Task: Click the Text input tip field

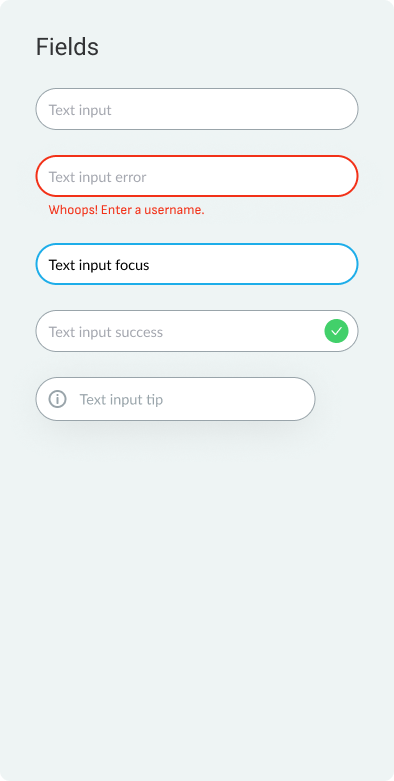Action: (x=175, y=399)
